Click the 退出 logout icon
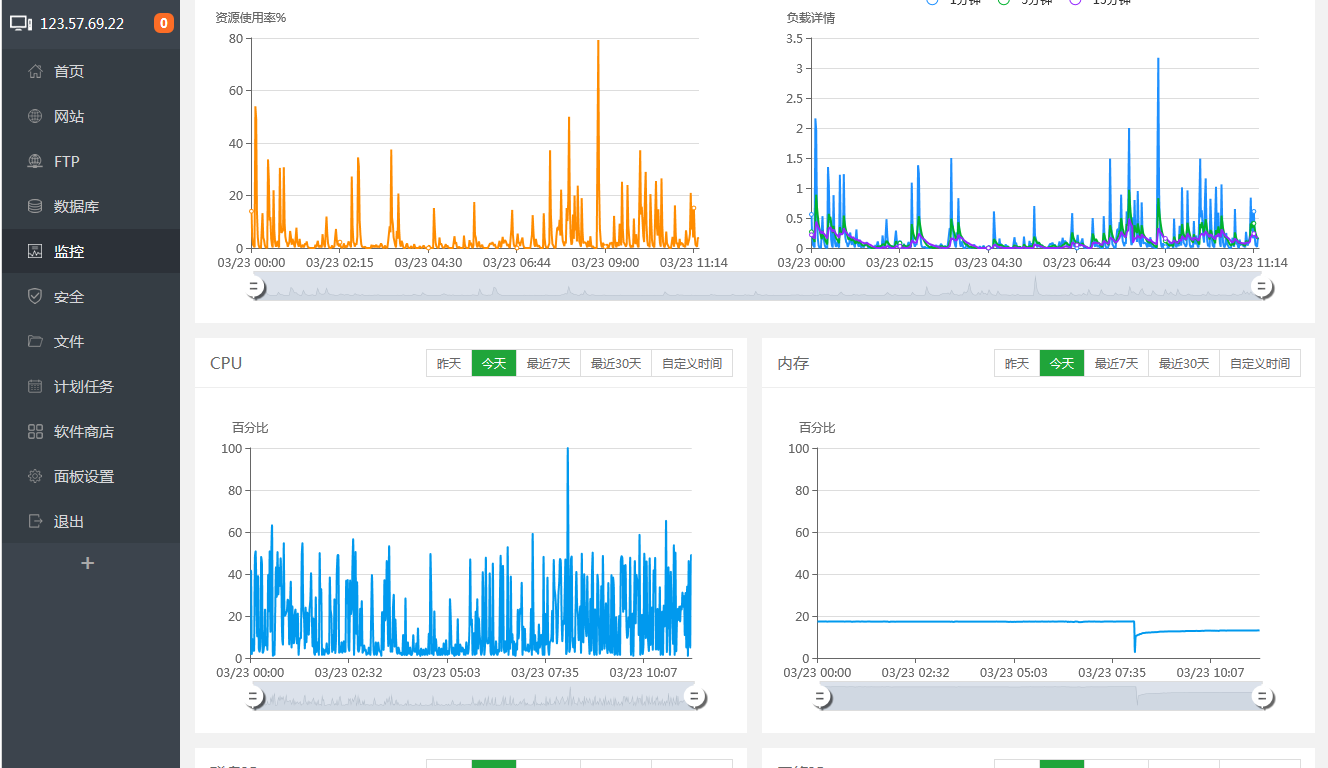The image size is (1328, 768). [35, 521]
